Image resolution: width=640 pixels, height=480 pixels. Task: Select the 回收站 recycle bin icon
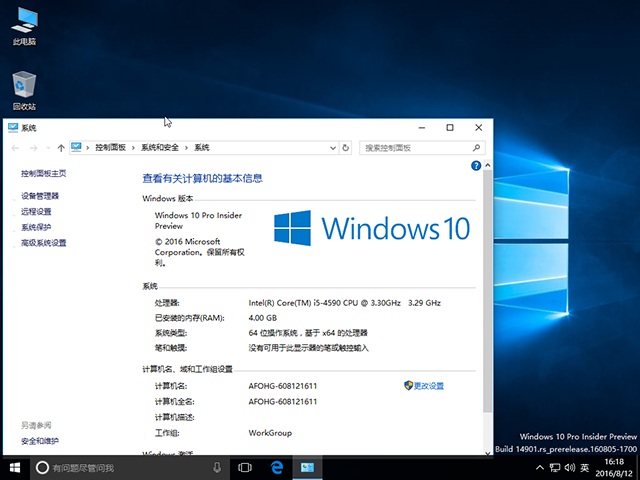pos(24,86)
